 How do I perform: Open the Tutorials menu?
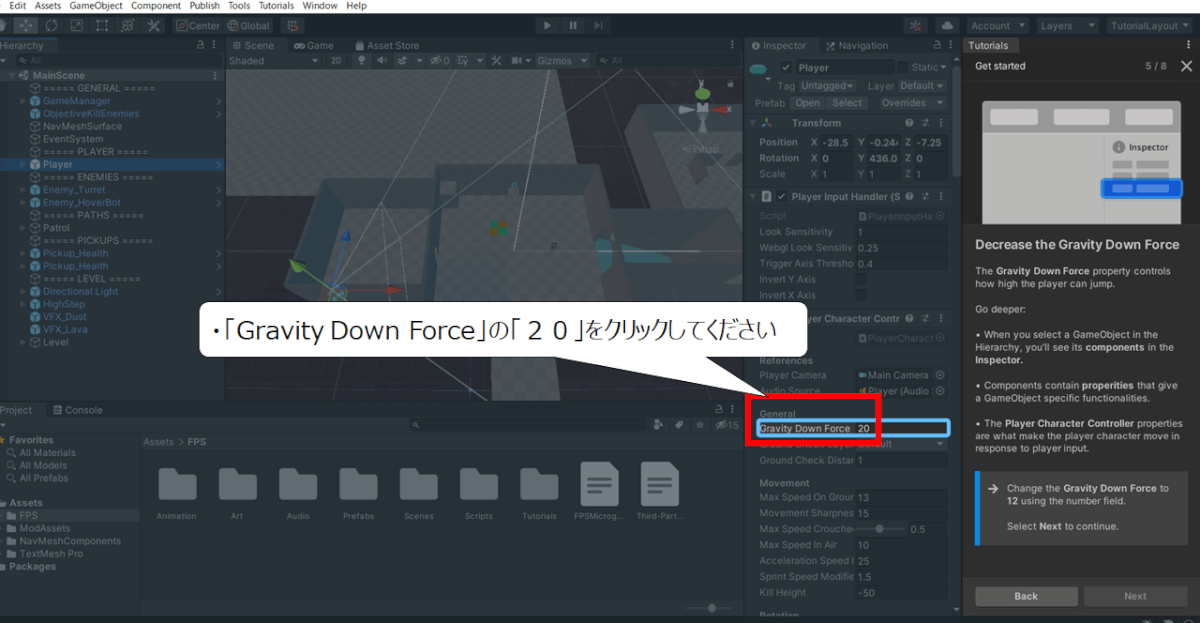pos(276,6)
